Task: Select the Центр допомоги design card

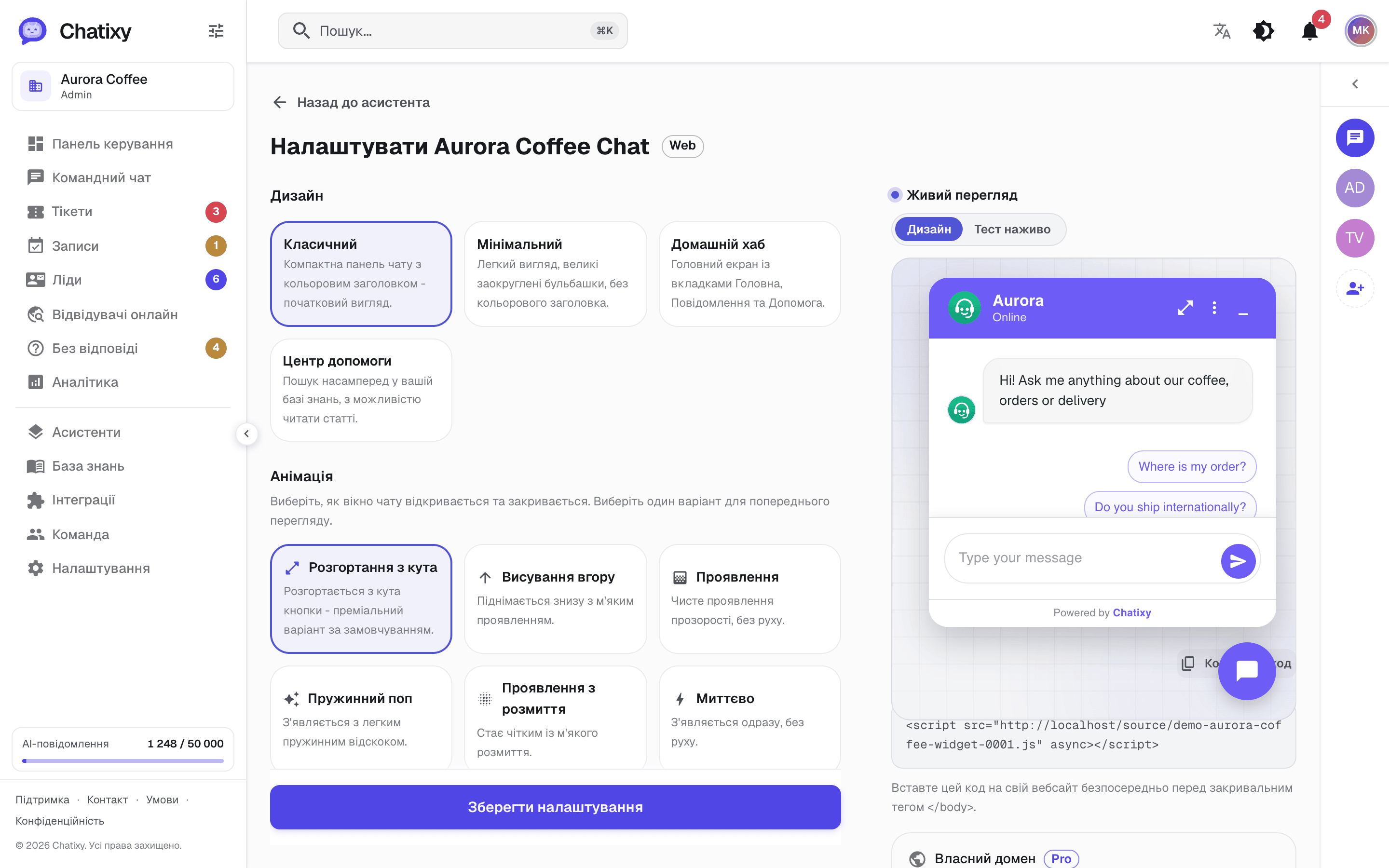Action: (x=361, y=390)
